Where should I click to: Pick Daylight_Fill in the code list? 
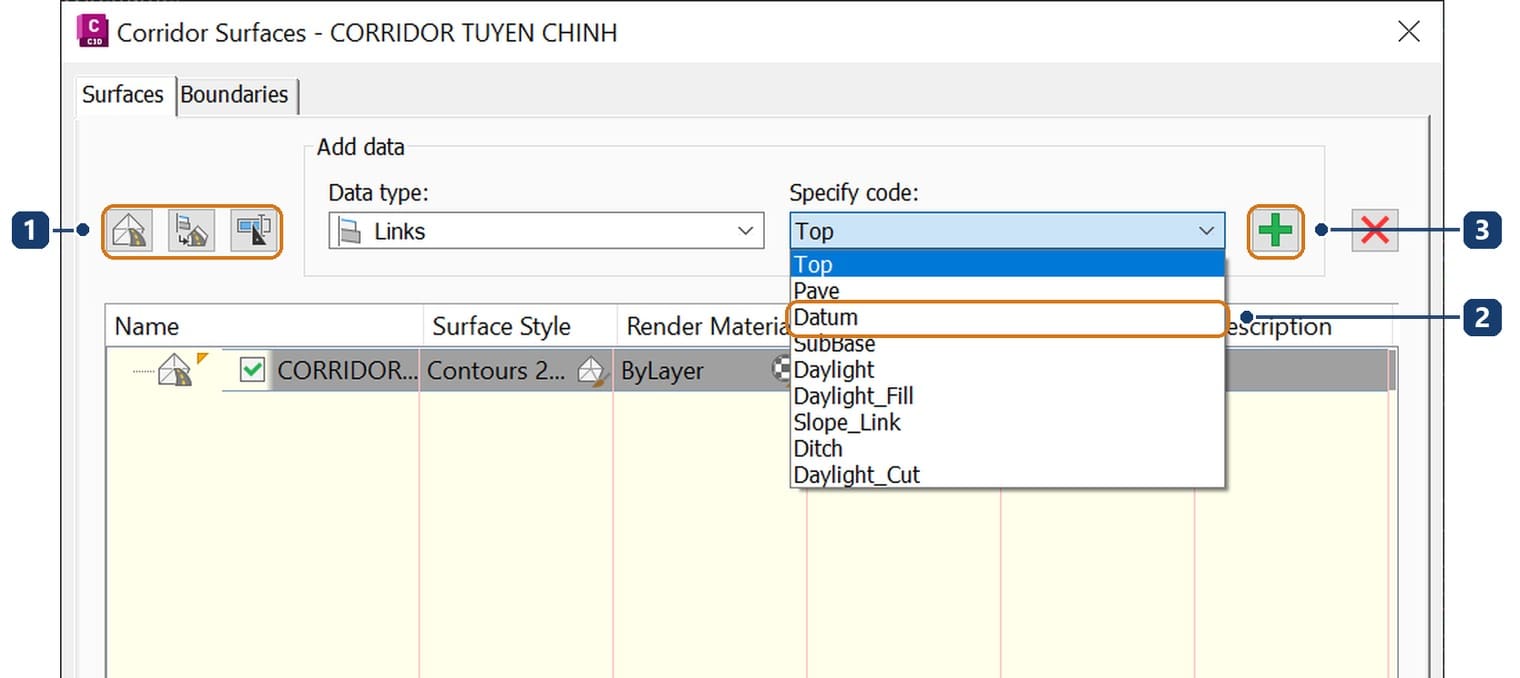pyautogui.click(x=1007, y=396)
